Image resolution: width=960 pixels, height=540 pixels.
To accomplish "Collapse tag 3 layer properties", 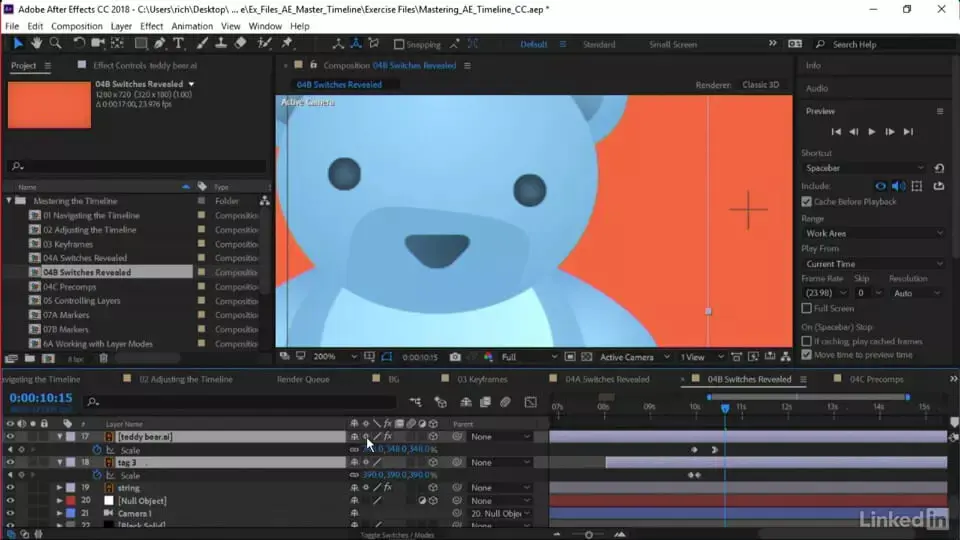I will 59,462.
